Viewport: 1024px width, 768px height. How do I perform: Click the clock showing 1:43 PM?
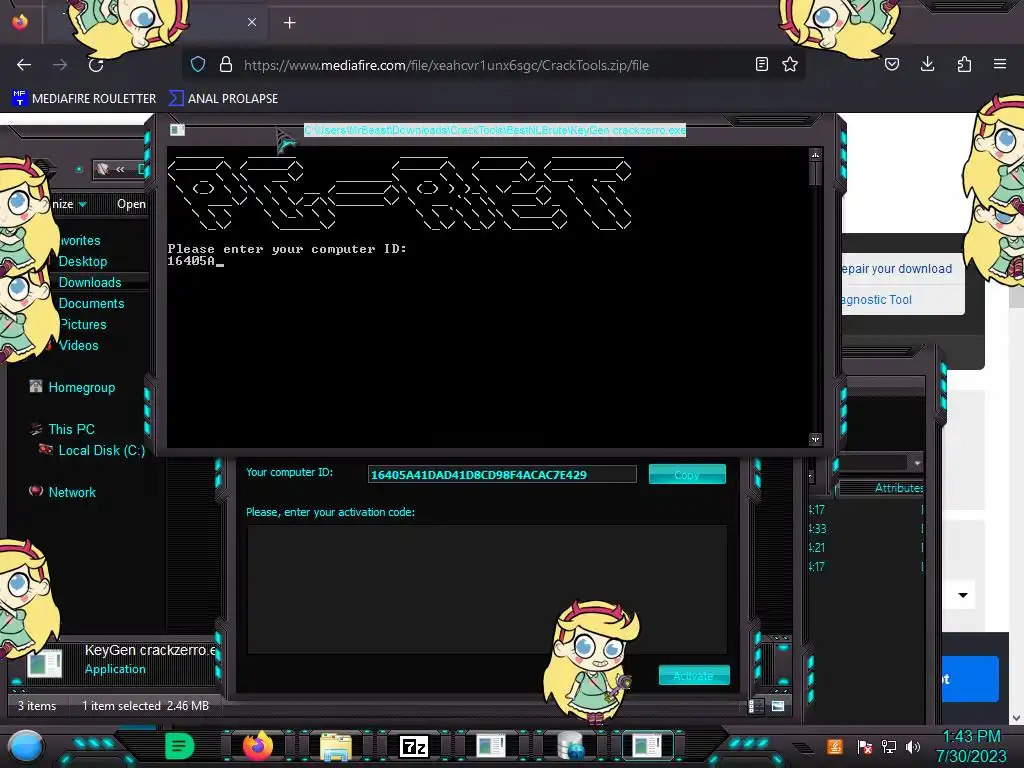(x=972, y=736)
